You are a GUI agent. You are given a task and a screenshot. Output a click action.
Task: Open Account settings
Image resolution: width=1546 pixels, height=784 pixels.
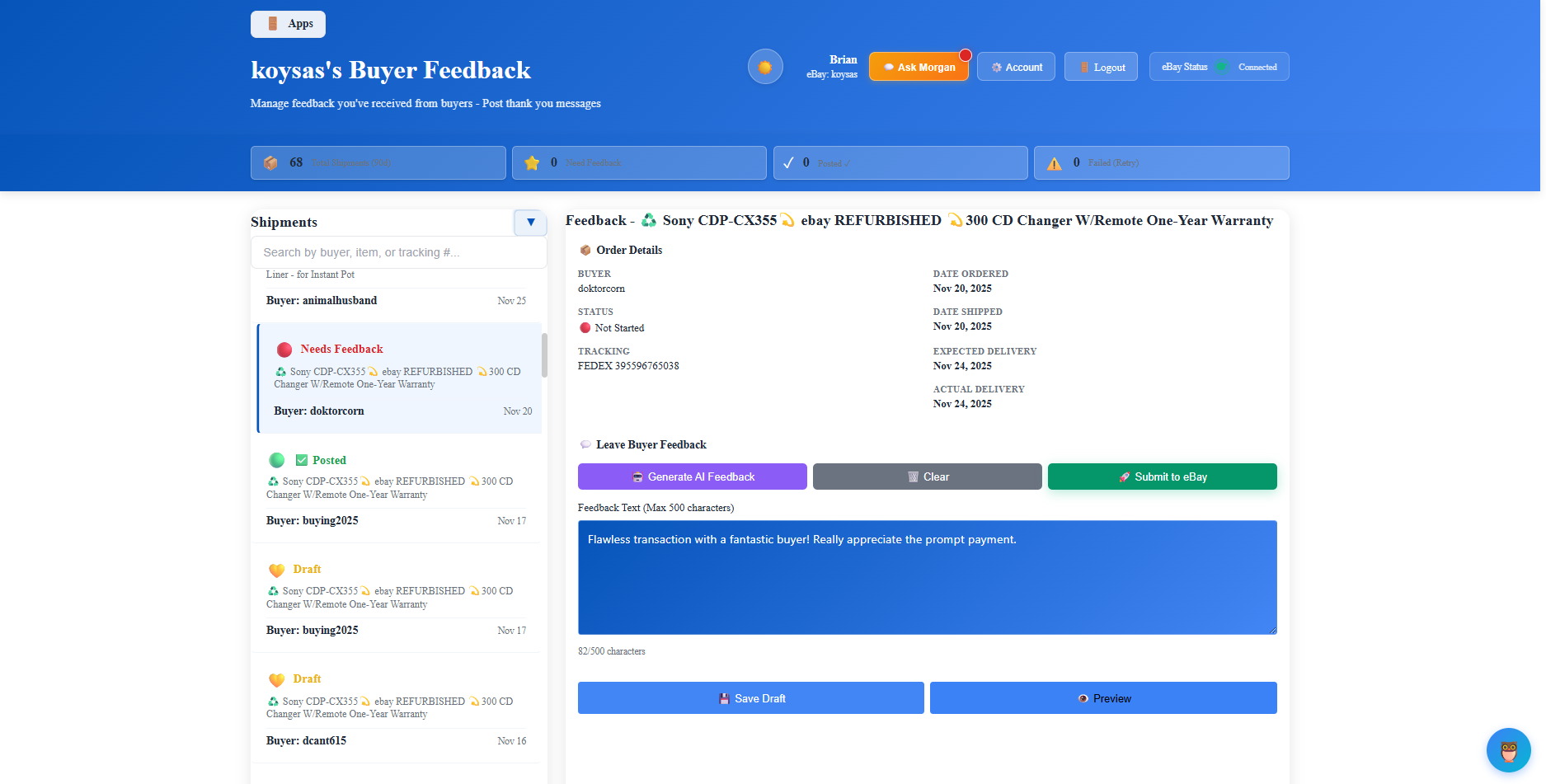[1016, 66]
